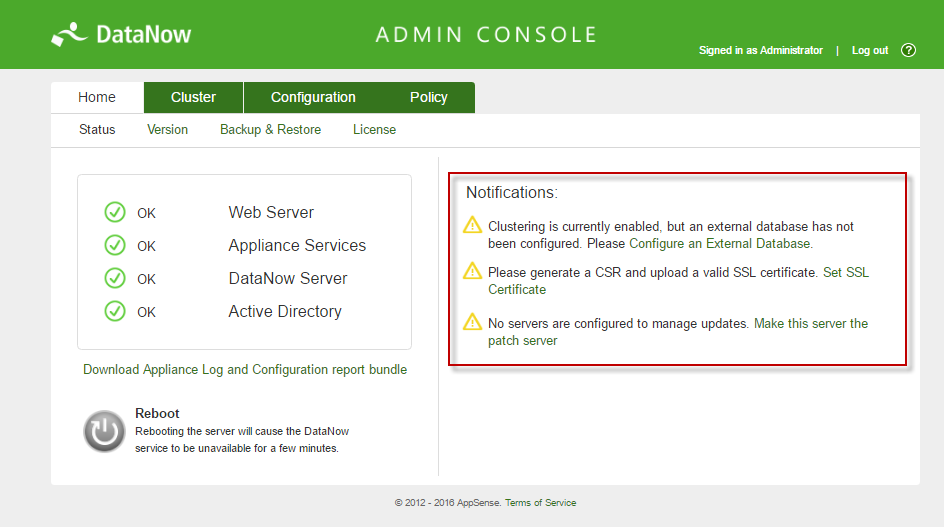Click the Reboot power icon
The image size is (944, 527).
point(104,431)
